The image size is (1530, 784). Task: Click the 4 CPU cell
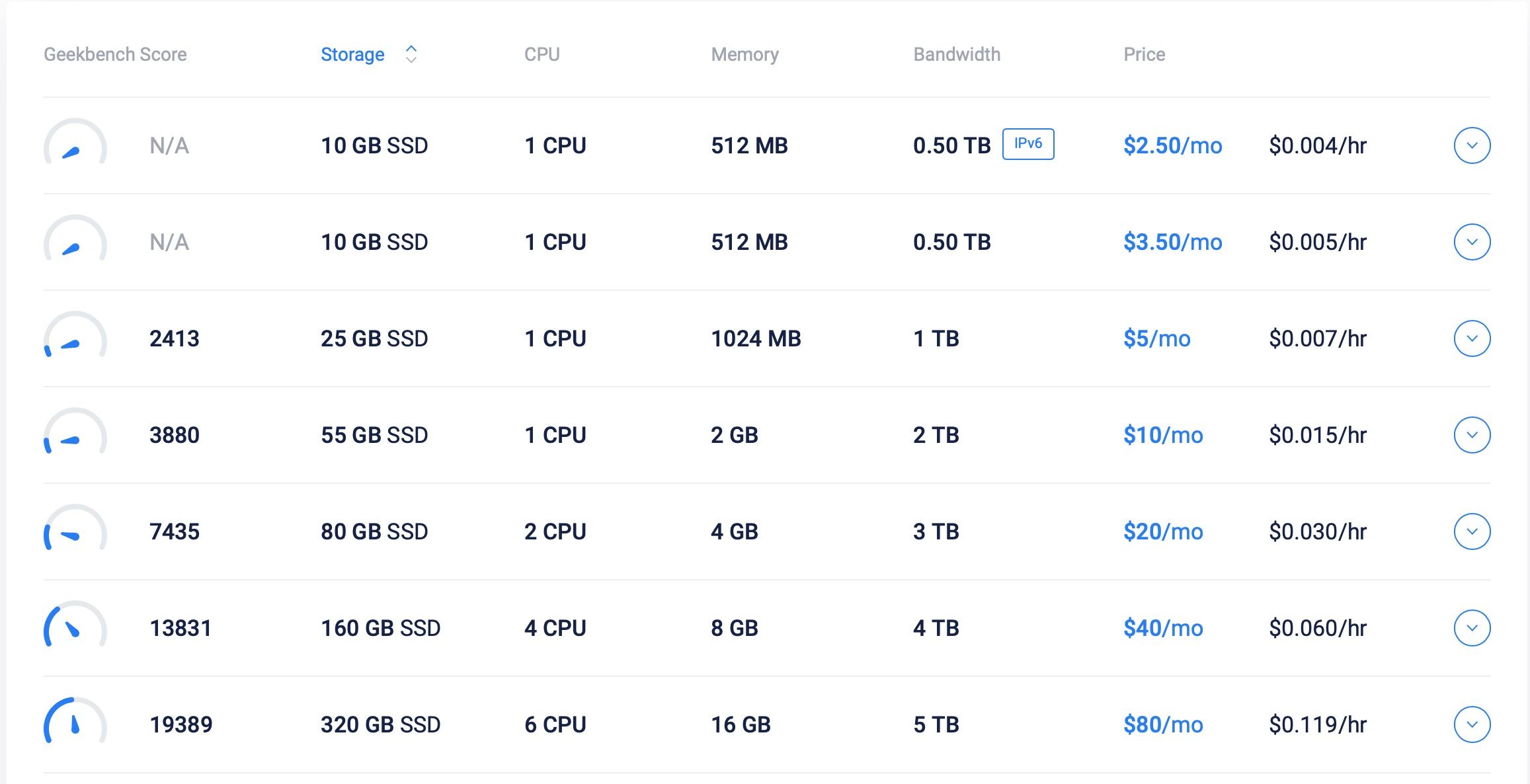[555, 628]
